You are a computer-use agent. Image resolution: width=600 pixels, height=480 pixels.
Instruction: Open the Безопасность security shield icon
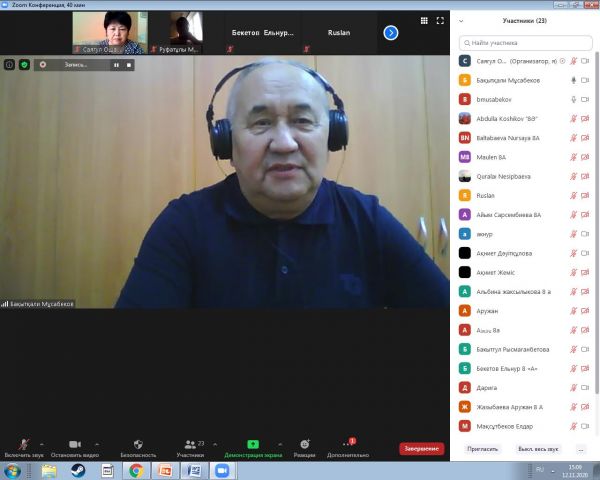click(x=138, y=445)
